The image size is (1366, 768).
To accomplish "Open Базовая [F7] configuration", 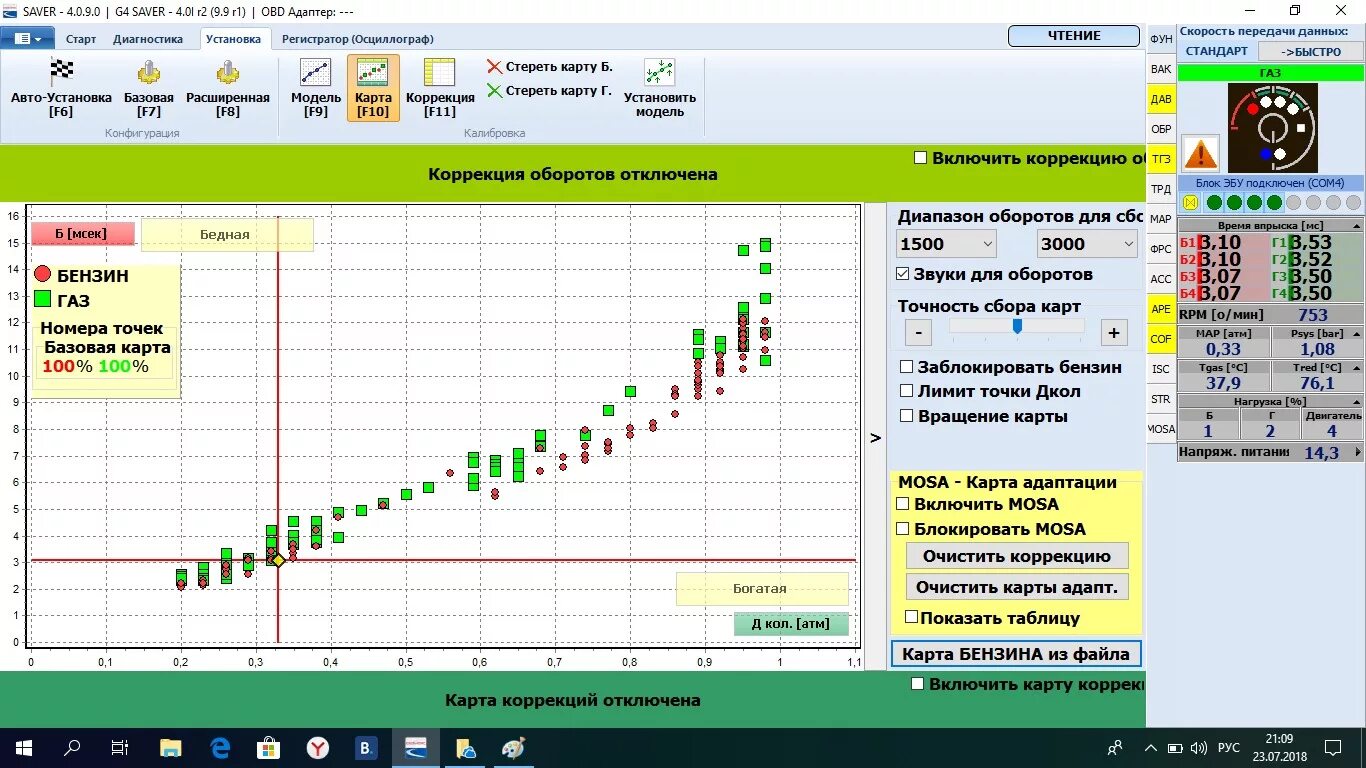I will click(149, 88).
